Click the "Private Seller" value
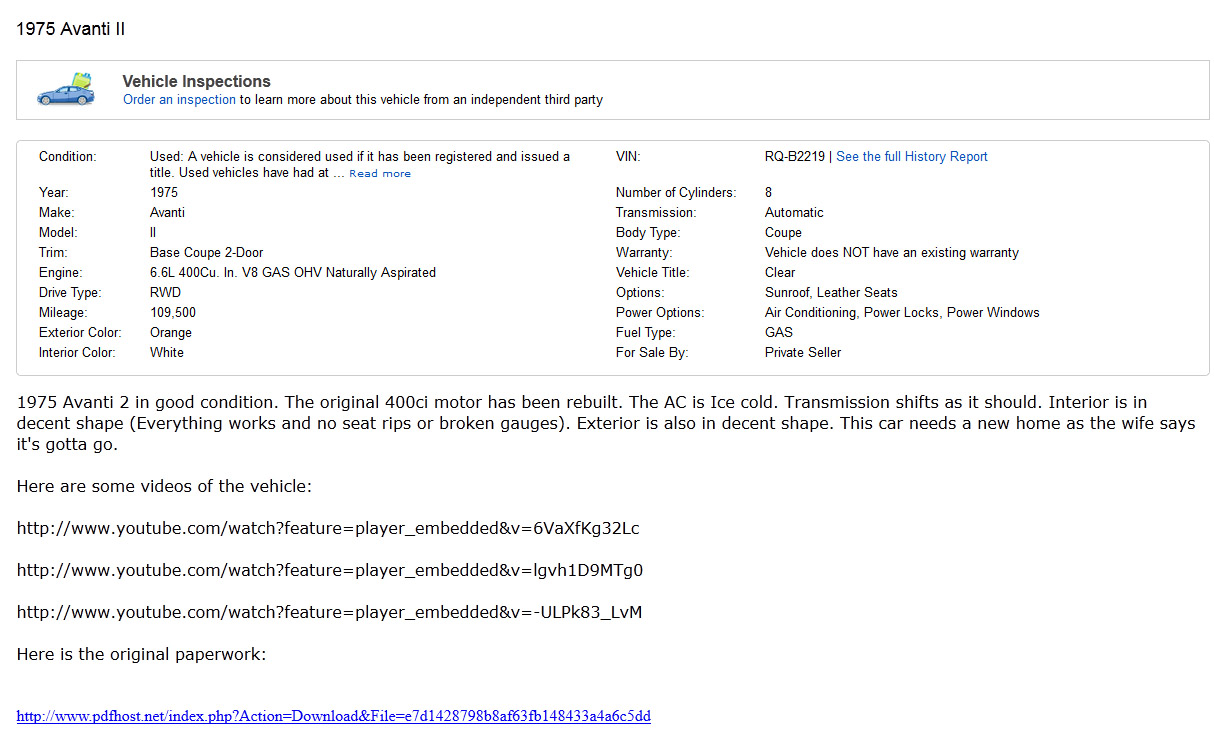The height and width of the screenshot is (751, 1214). [x=802, y=353]
